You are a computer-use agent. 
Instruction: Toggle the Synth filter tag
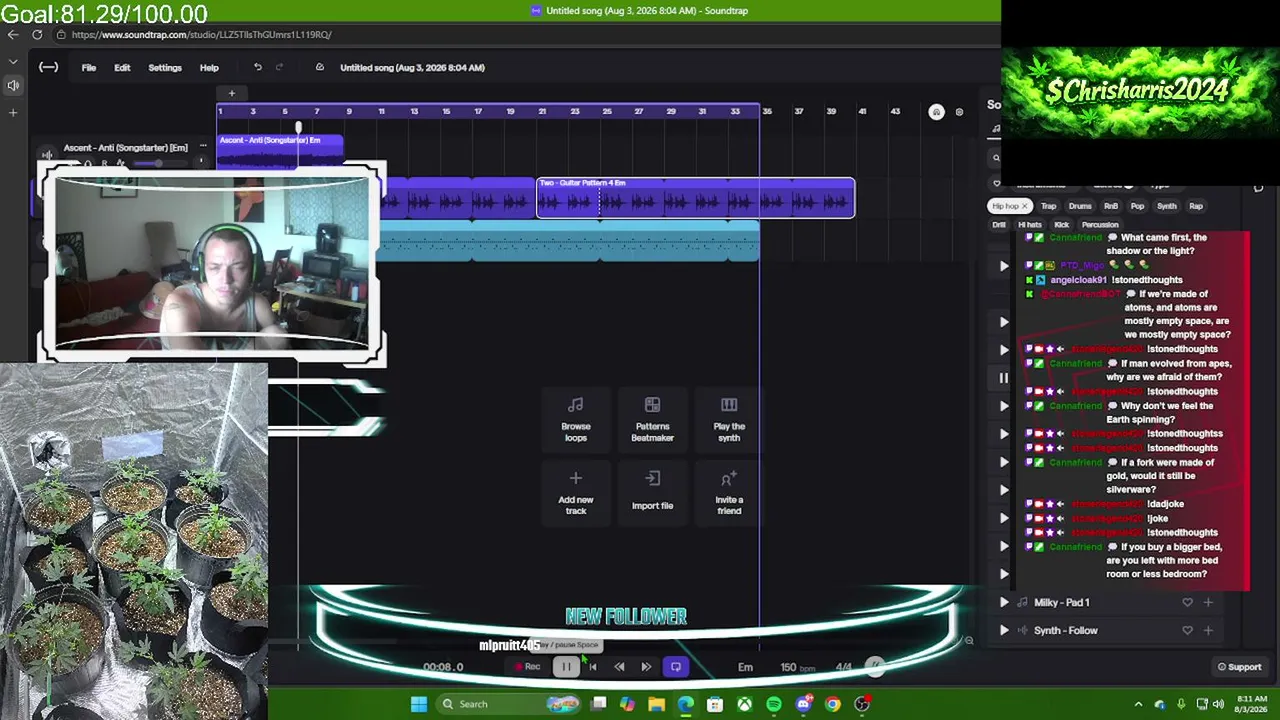1167,206
